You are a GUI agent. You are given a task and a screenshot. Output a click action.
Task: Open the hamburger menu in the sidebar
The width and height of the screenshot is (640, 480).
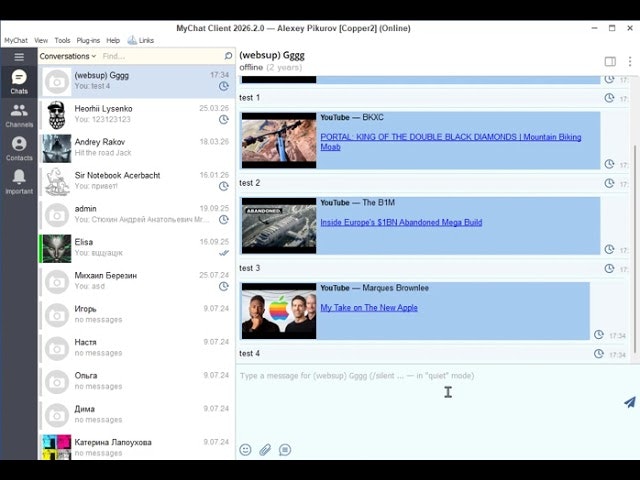(x=19, y=56)
